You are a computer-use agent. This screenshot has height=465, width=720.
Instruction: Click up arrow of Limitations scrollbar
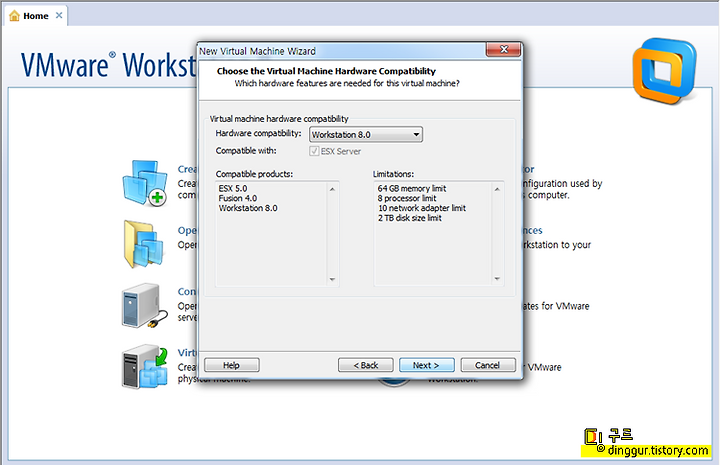pyautogui.click(x=497, y=189)
